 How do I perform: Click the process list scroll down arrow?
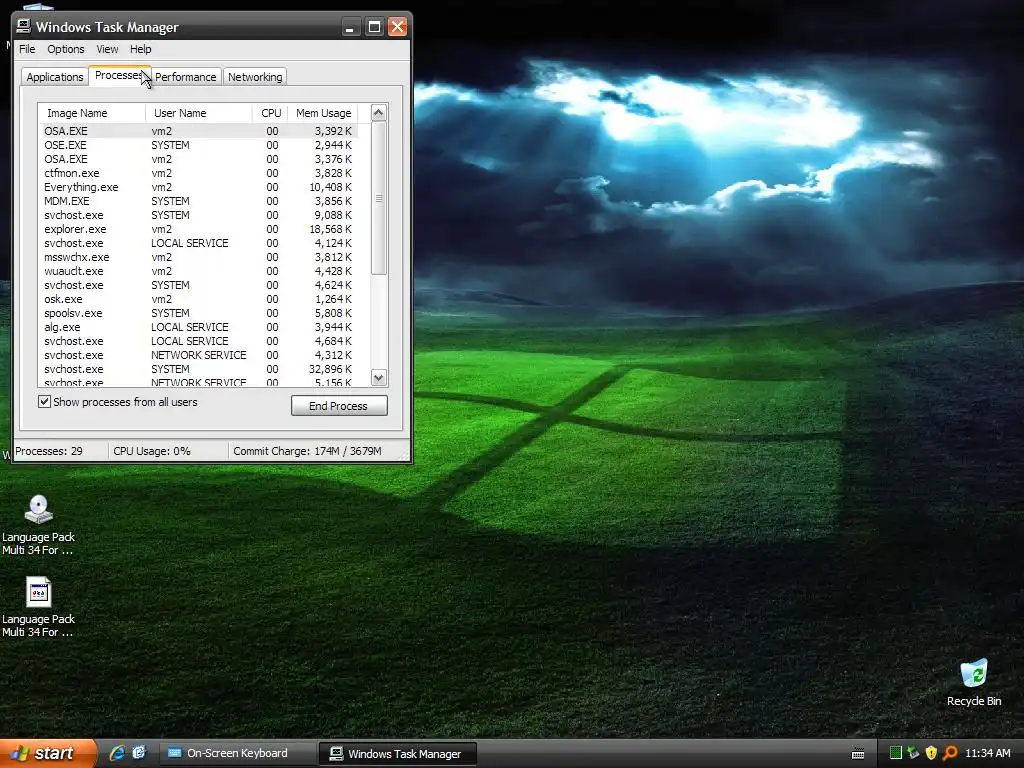click(379, 377)
